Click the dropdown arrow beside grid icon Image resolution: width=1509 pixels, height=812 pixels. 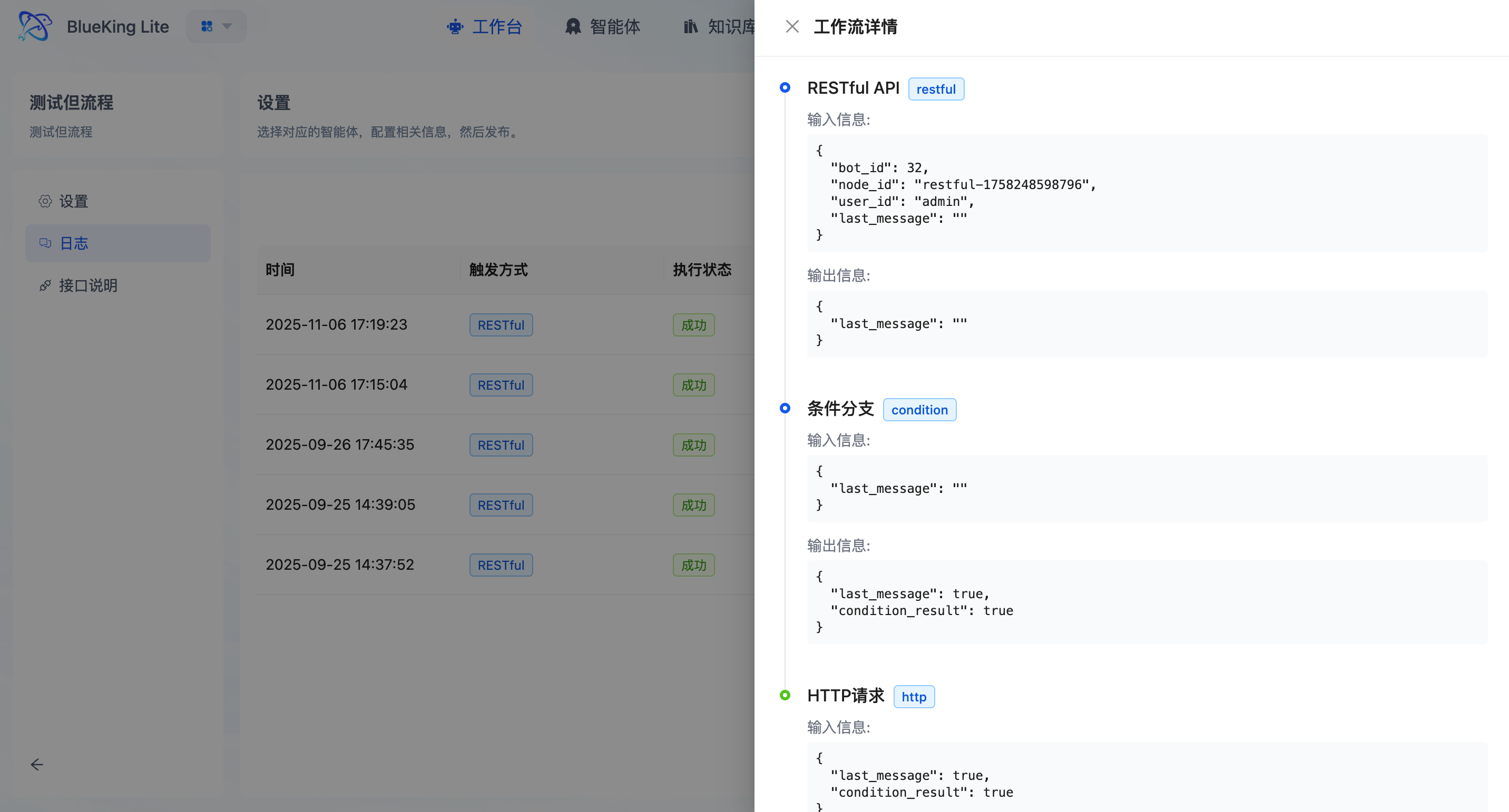tap(227, 26)
